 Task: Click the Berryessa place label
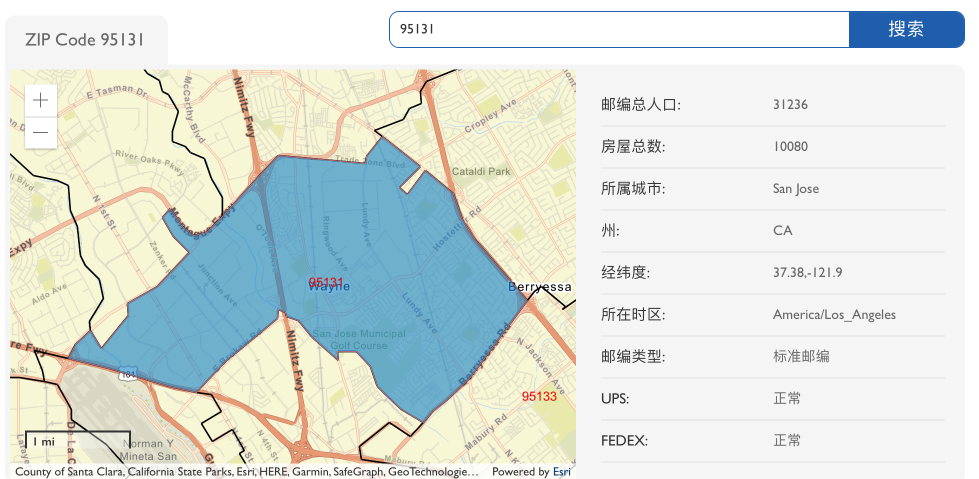click(x=539, y=287)
